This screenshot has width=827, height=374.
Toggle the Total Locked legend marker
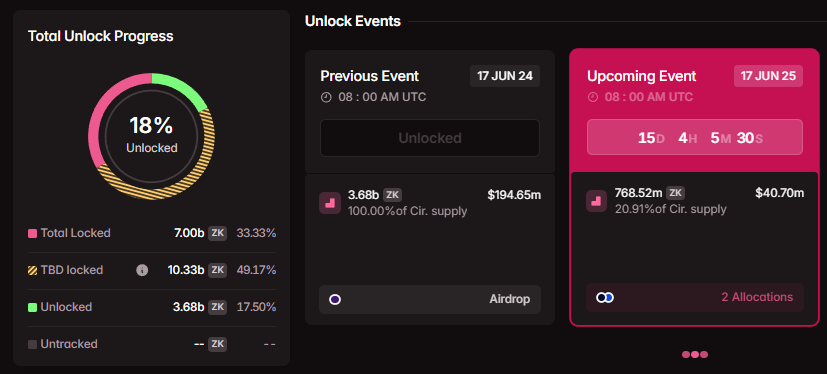point(32,233)
